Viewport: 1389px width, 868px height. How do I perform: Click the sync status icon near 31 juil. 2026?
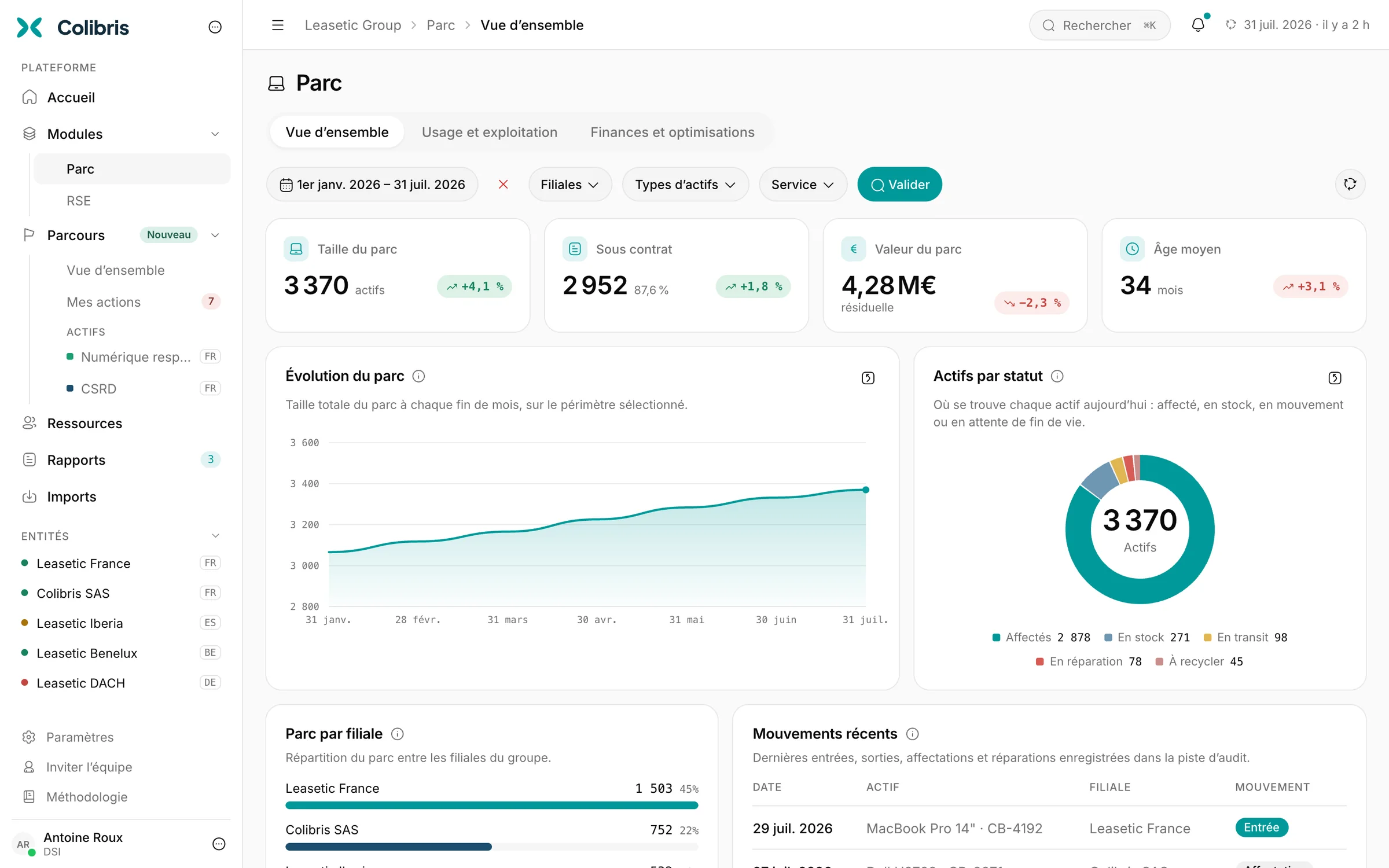pyautogui.click(x=1231, y=25)
